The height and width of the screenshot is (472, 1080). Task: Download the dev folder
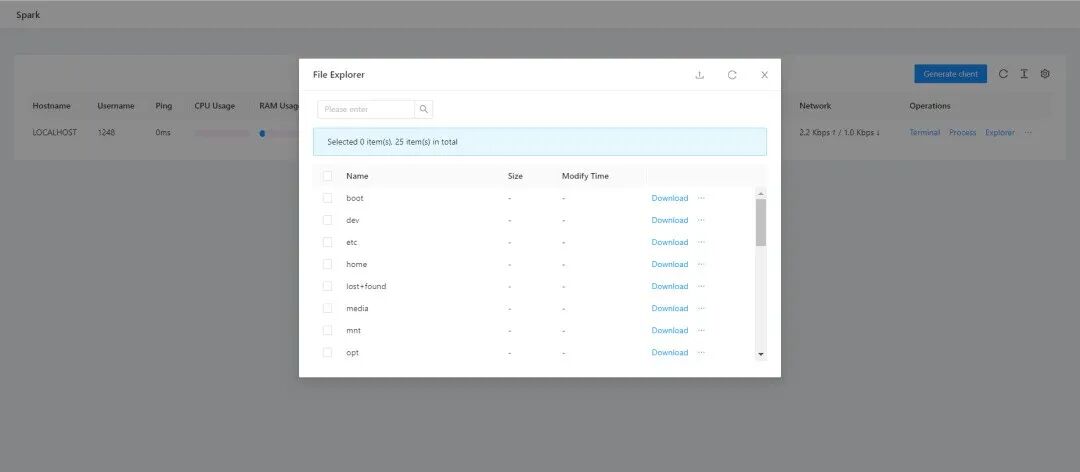coord(669,220)
